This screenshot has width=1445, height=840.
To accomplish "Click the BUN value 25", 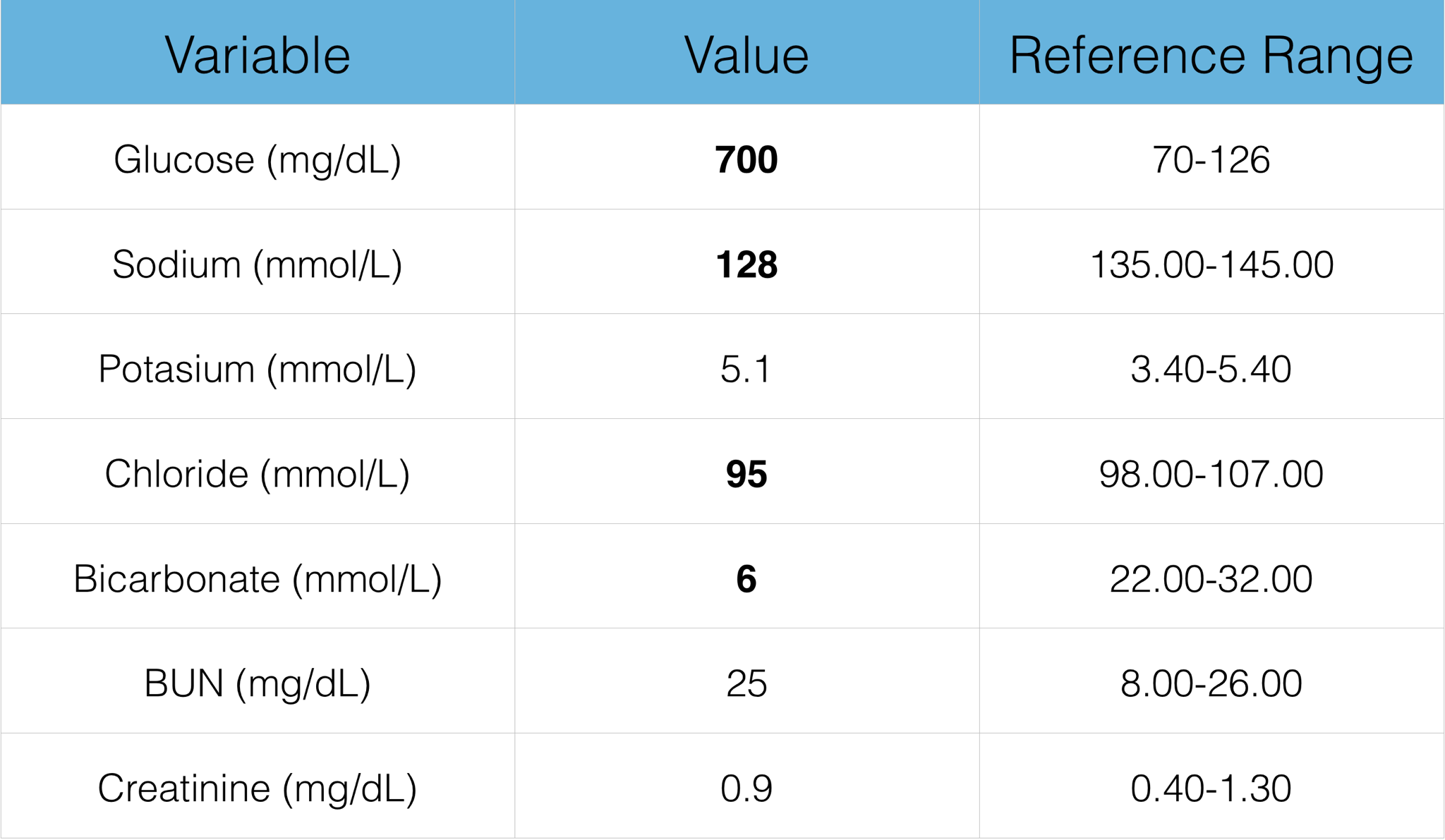I will (x=746, y=683).
